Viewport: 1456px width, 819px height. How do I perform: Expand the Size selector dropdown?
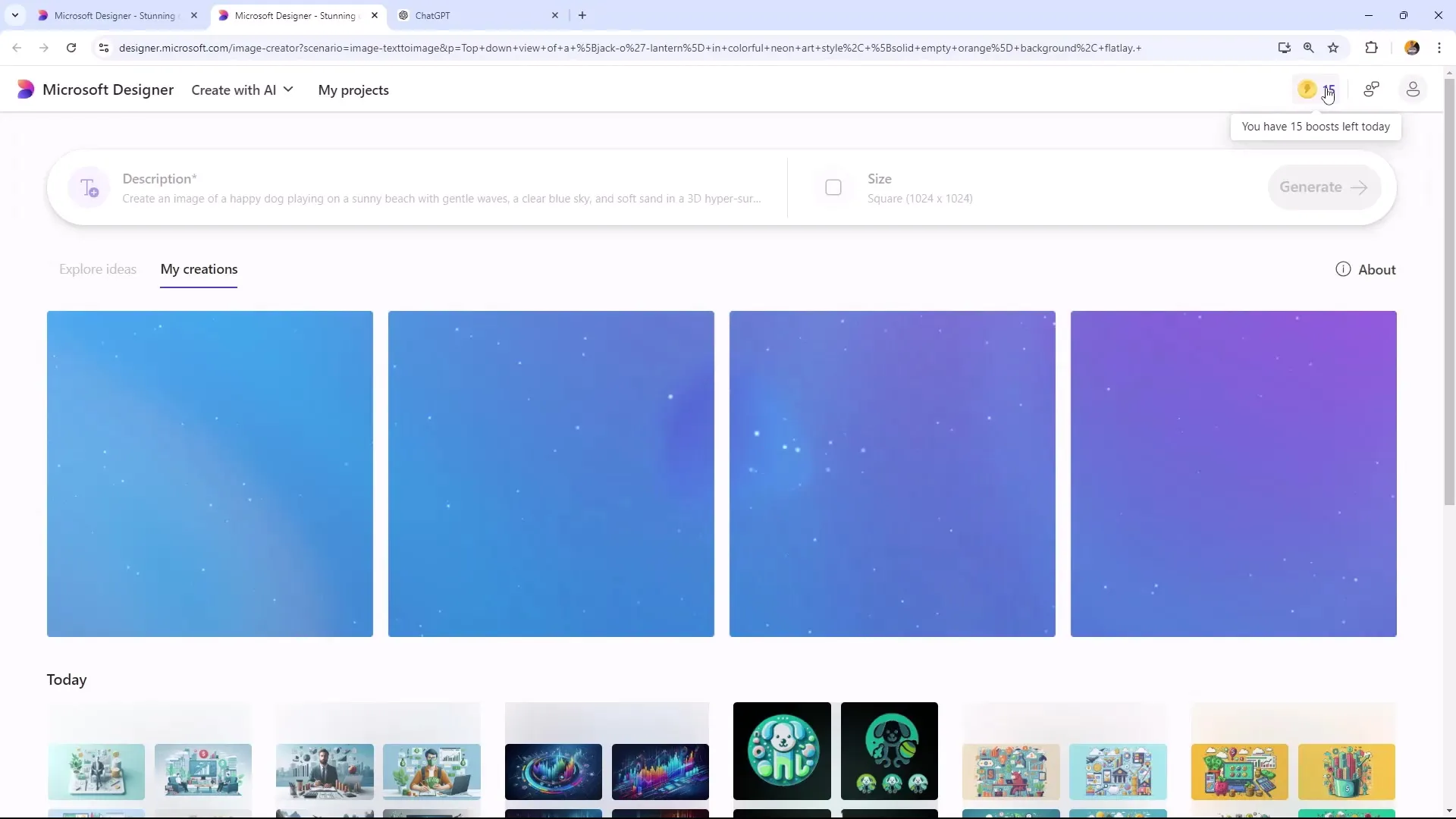click(x=918, y=187)
